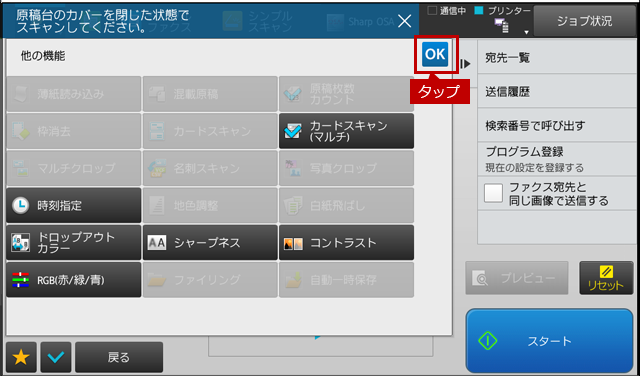Click the yellow リセット reset button
640x376 pixels.
coord(606,278)
